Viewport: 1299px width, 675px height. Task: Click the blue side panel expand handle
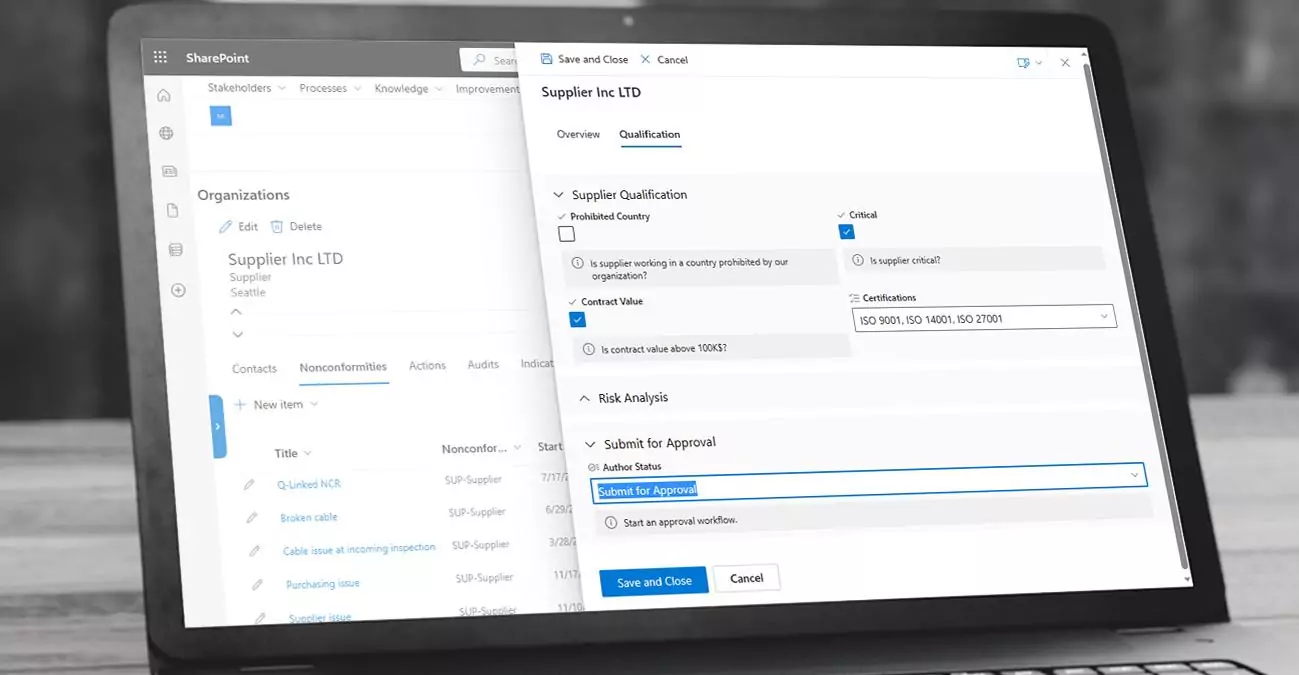coord(217,426)
